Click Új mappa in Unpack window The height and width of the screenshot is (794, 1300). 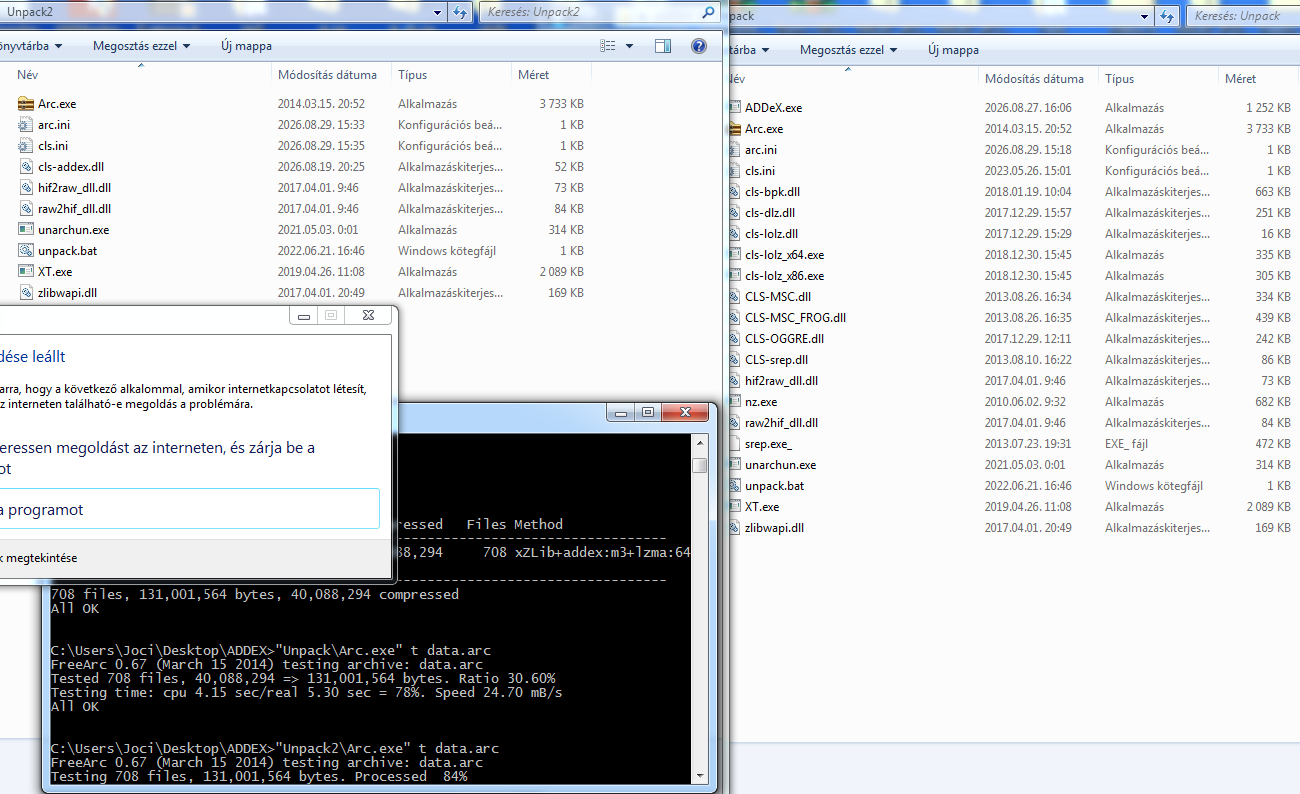pyautogui.click(x=953, y=50)
